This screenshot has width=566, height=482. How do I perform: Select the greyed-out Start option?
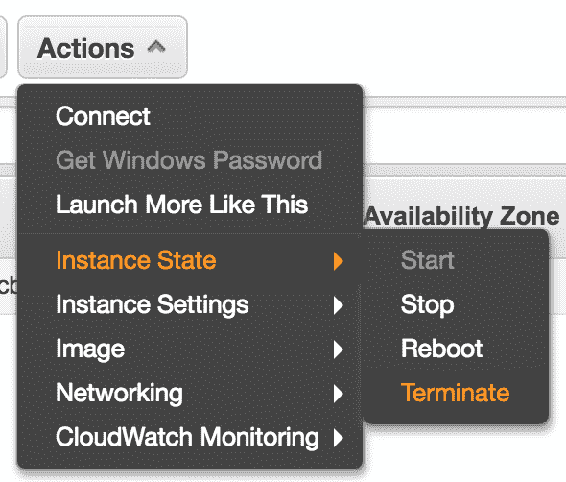(428, 260)
